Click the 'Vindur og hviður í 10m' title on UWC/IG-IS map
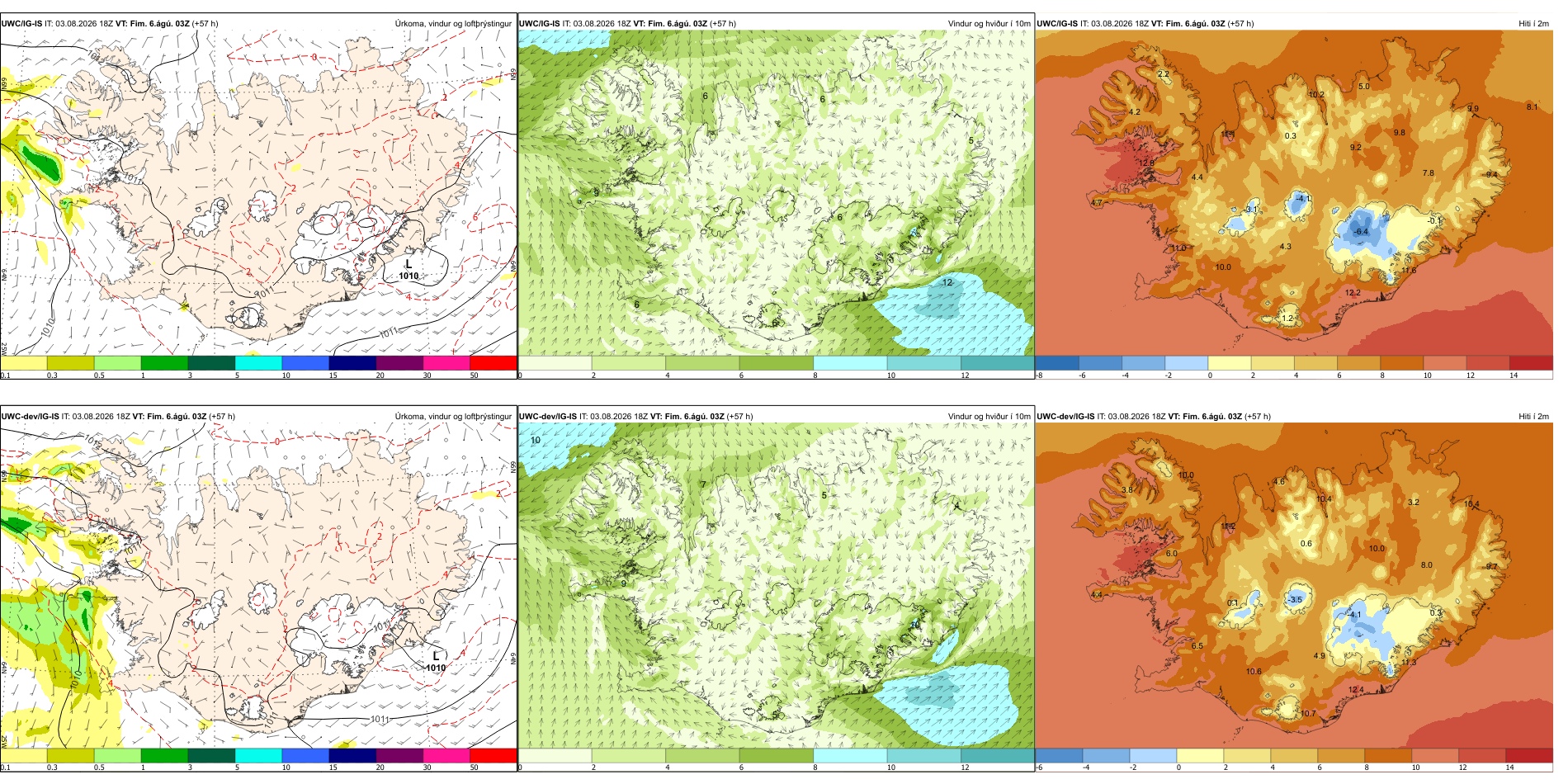The height and width of the screenshot is (784, 1568). tap(989, 24)
